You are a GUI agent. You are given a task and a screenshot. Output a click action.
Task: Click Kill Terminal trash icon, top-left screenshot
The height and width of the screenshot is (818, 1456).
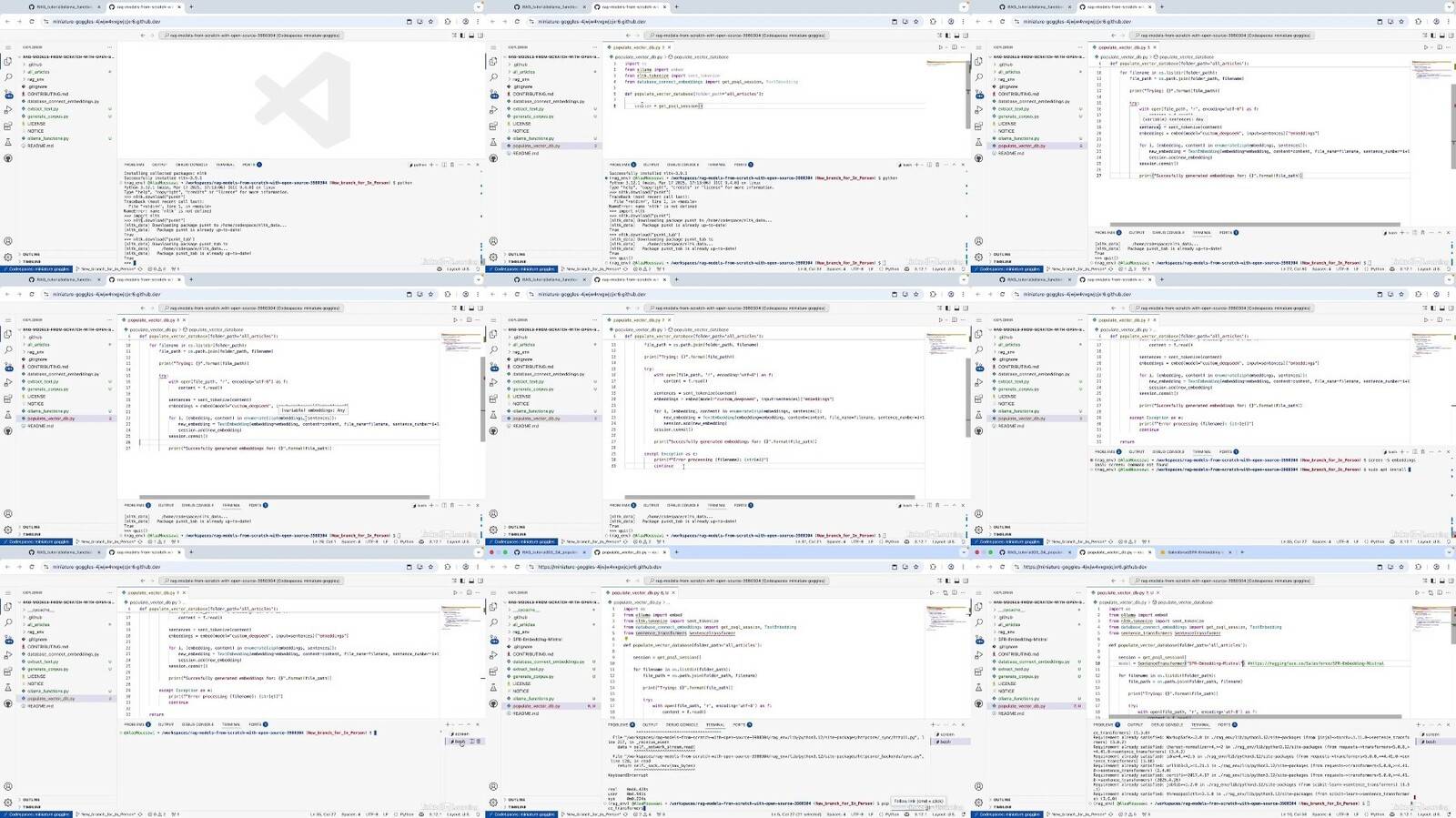pyautogui.click(x=452, y=165)
